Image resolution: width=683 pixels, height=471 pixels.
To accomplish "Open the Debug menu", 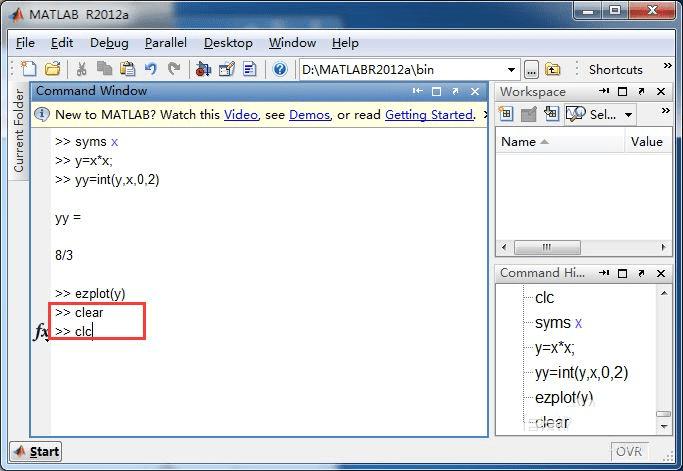I will click(109, 43).
